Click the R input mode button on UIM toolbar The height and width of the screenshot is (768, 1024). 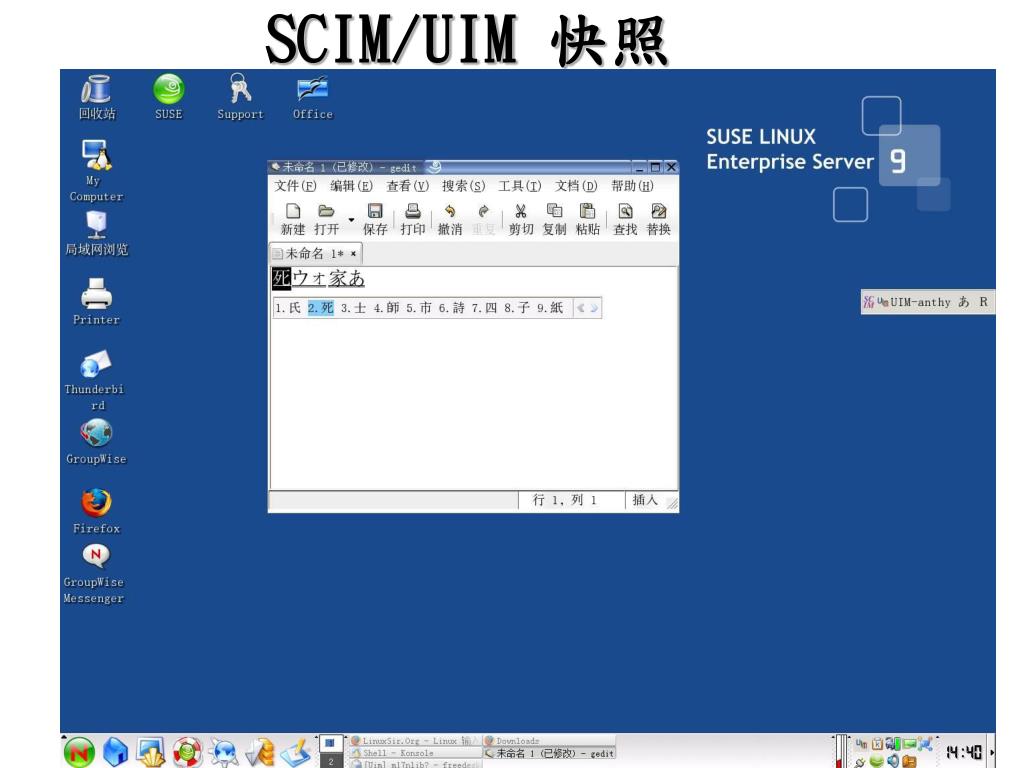coord(983,302)
